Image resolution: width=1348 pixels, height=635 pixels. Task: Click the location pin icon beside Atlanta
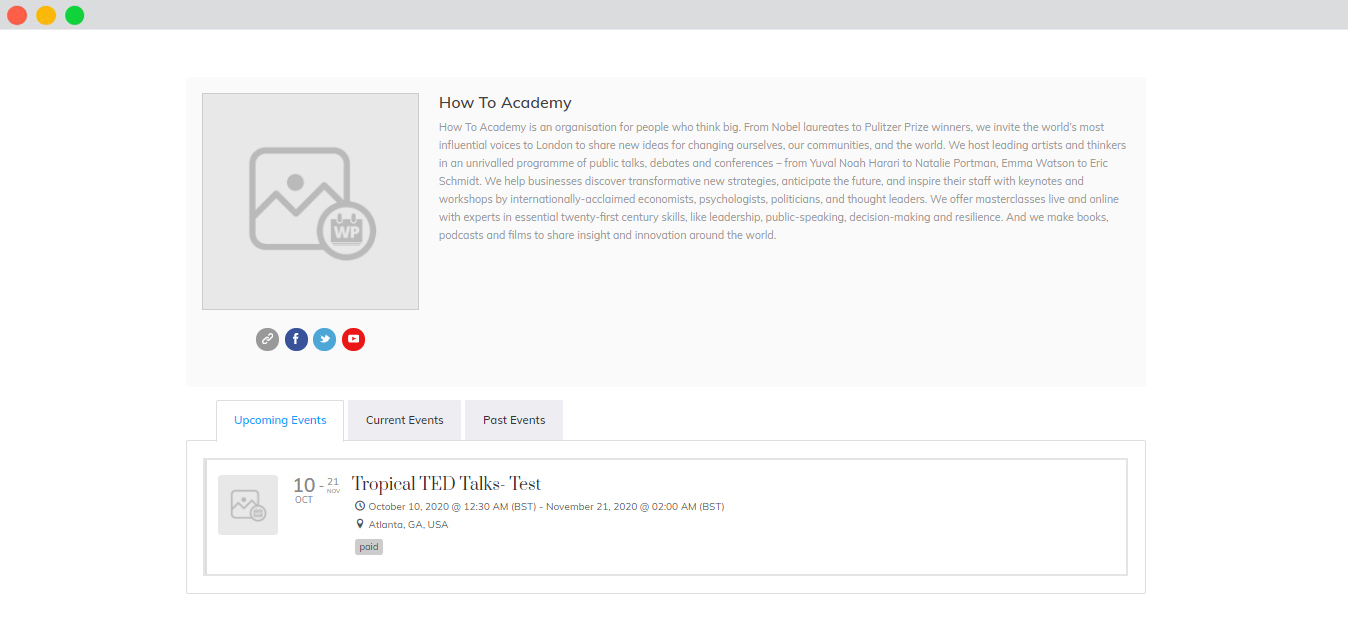360,524
